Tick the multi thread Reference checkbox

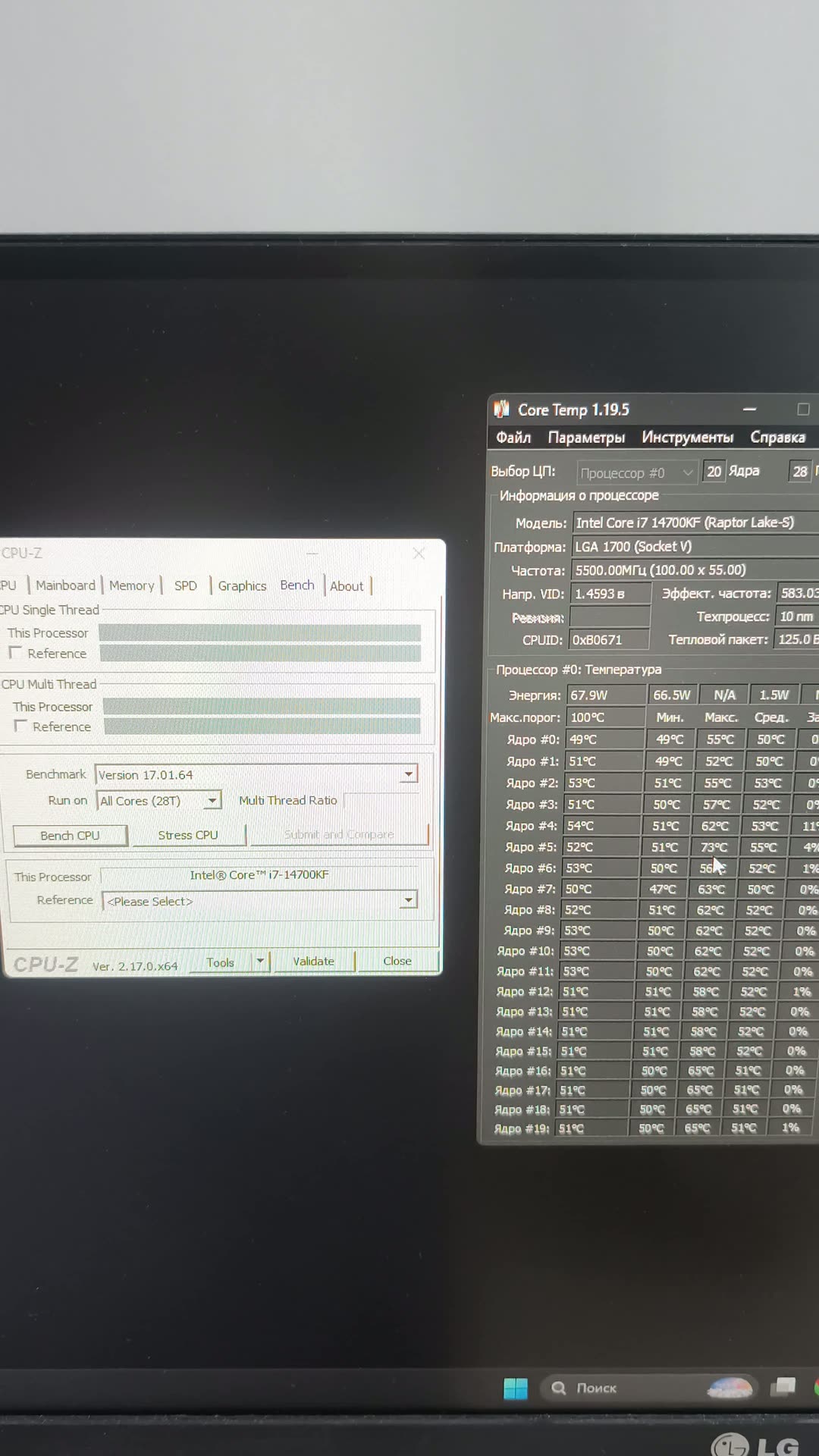[20, 726]
